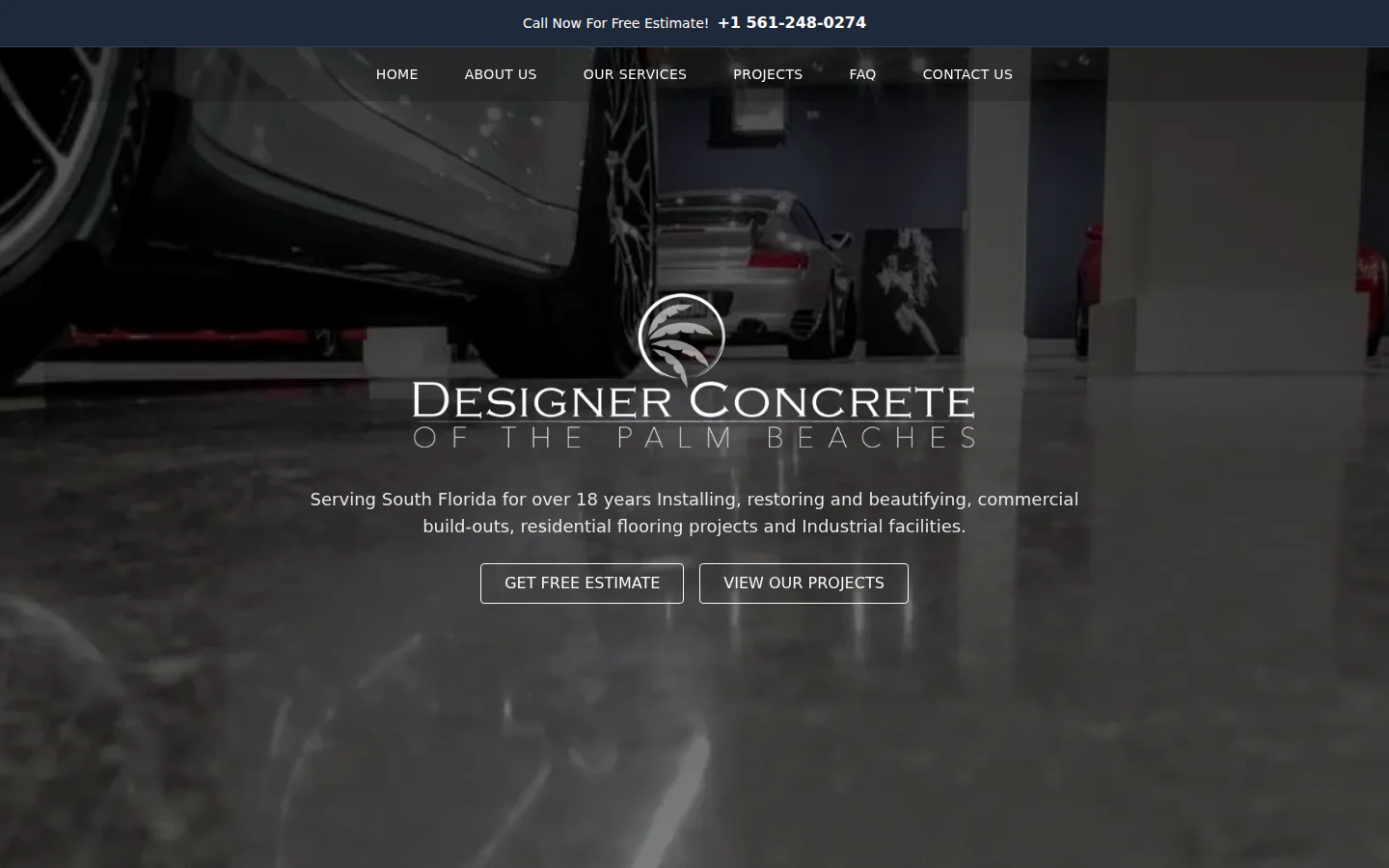This screenshot has height=868, width=1389.
Task: Click 'Of The Palm Beaches' subtitle text
Action: pos(694,437)
